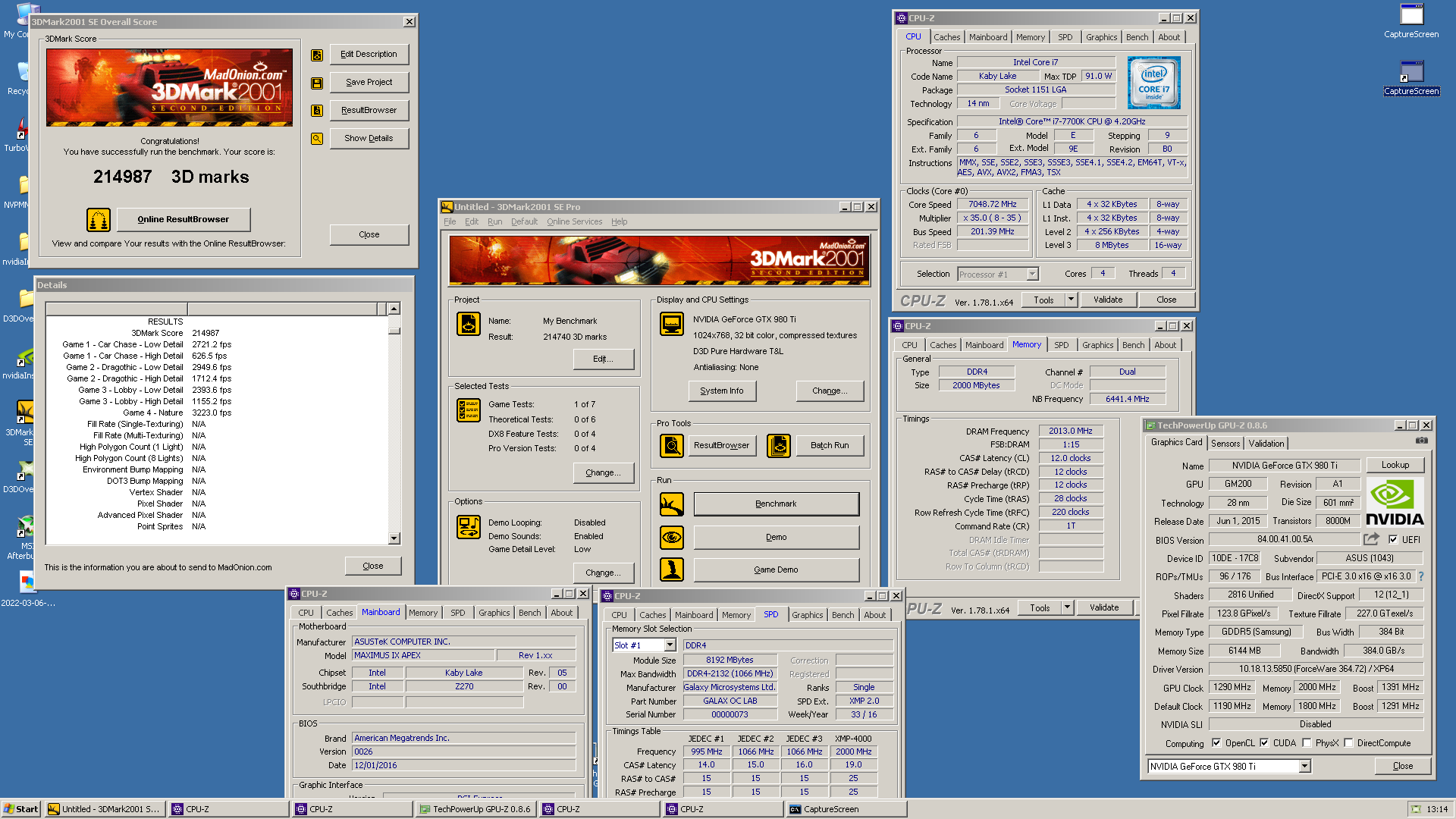Screen dimensions: 1456x819
Task: Open the Tools dropdown arrow in CPU-Z CPU window
Action: [x=1071, y=300]
